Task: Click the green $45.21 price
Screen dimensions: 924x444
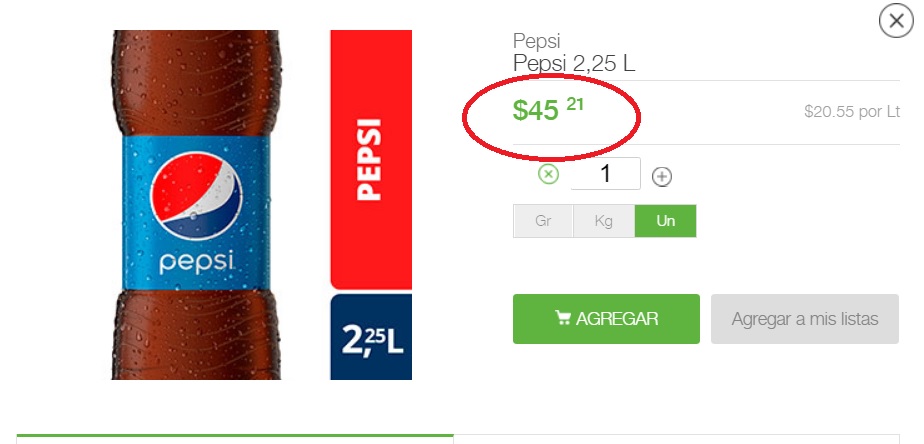Action: coord(547,110)
